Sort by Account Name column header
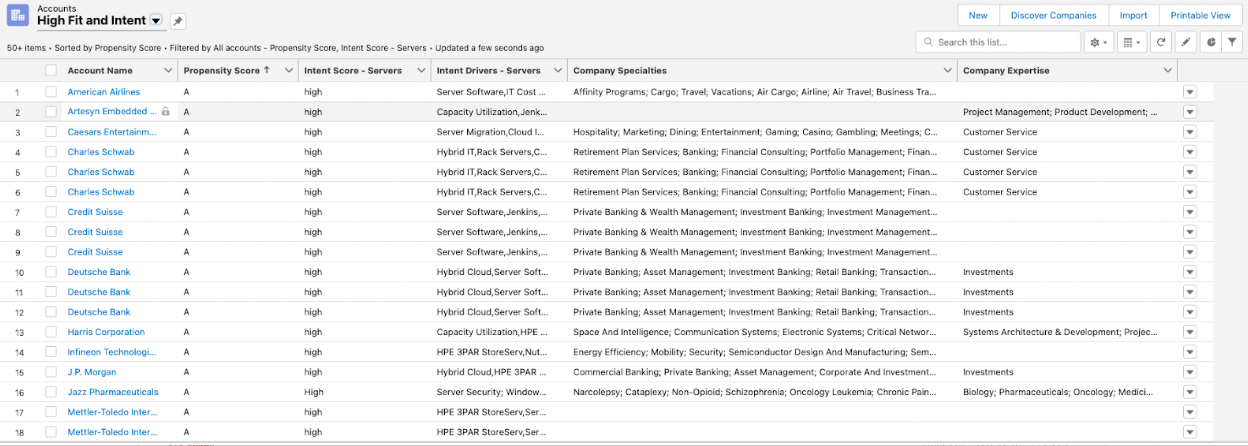Screen dimensions: 1248x446 [100, 71]
